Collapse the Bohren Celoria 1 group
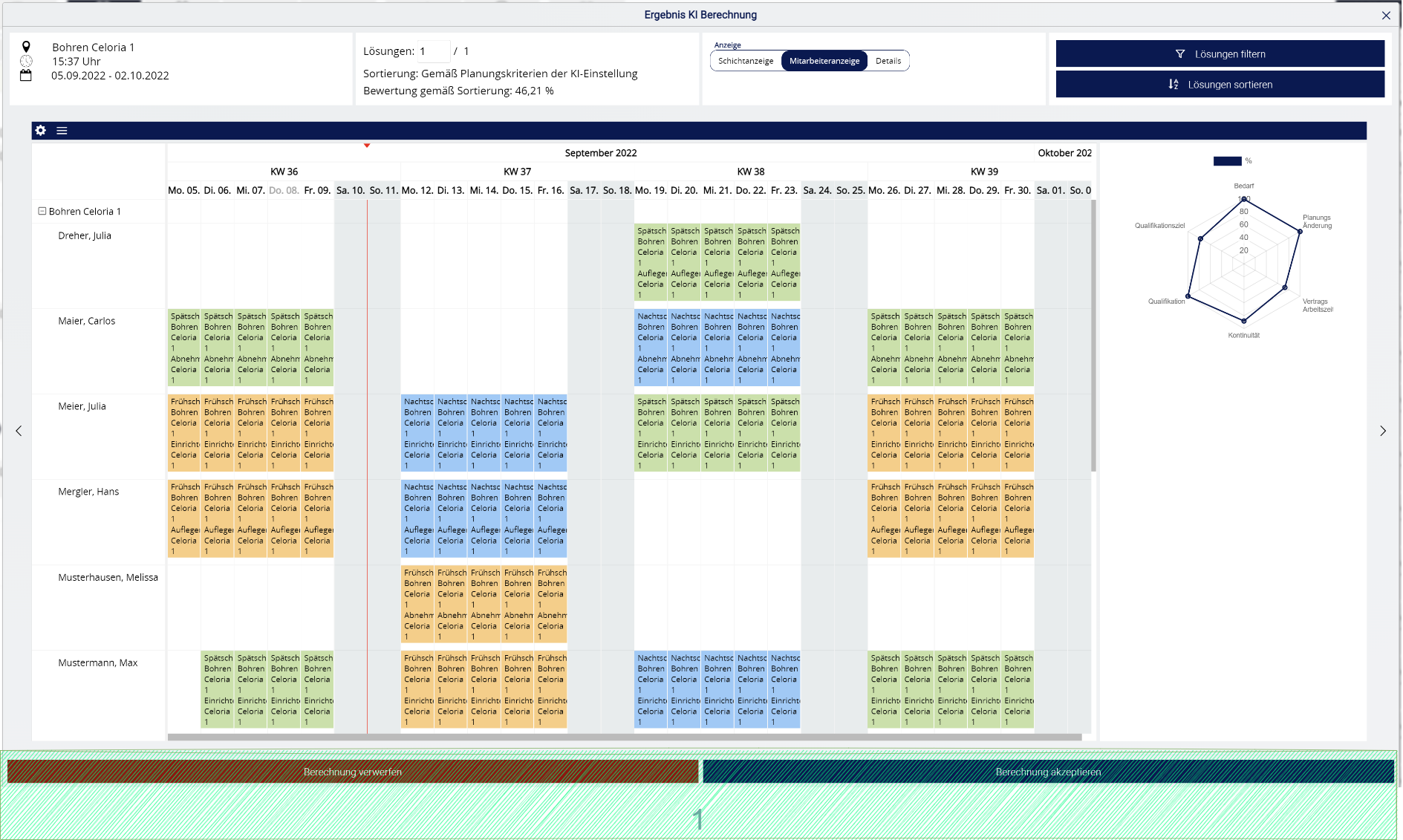 42,212
